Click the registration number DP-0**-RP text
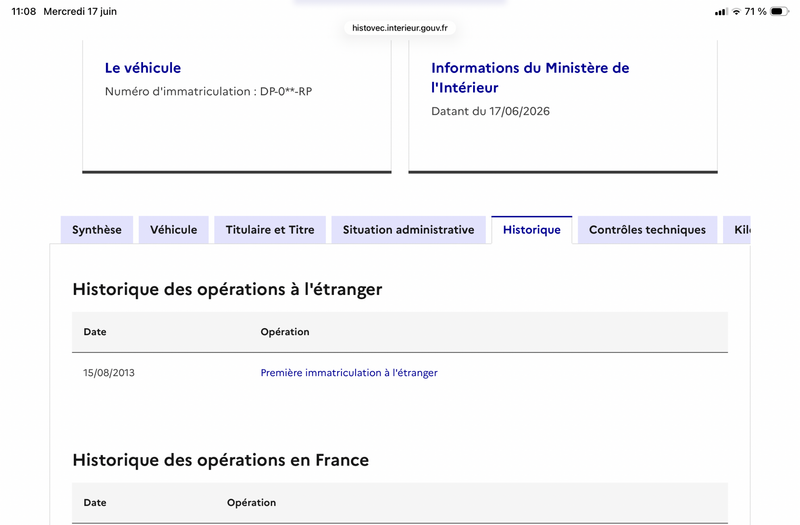 (x=286, y=91)
